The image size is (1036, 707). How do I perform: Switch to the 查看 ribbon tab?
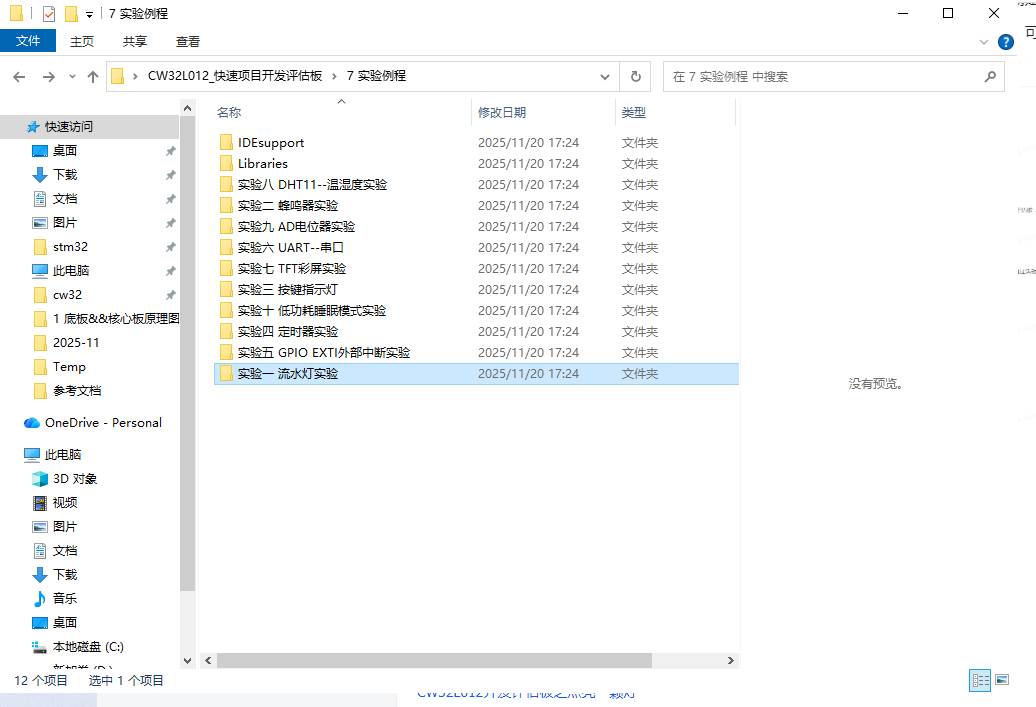click(186, 42)
